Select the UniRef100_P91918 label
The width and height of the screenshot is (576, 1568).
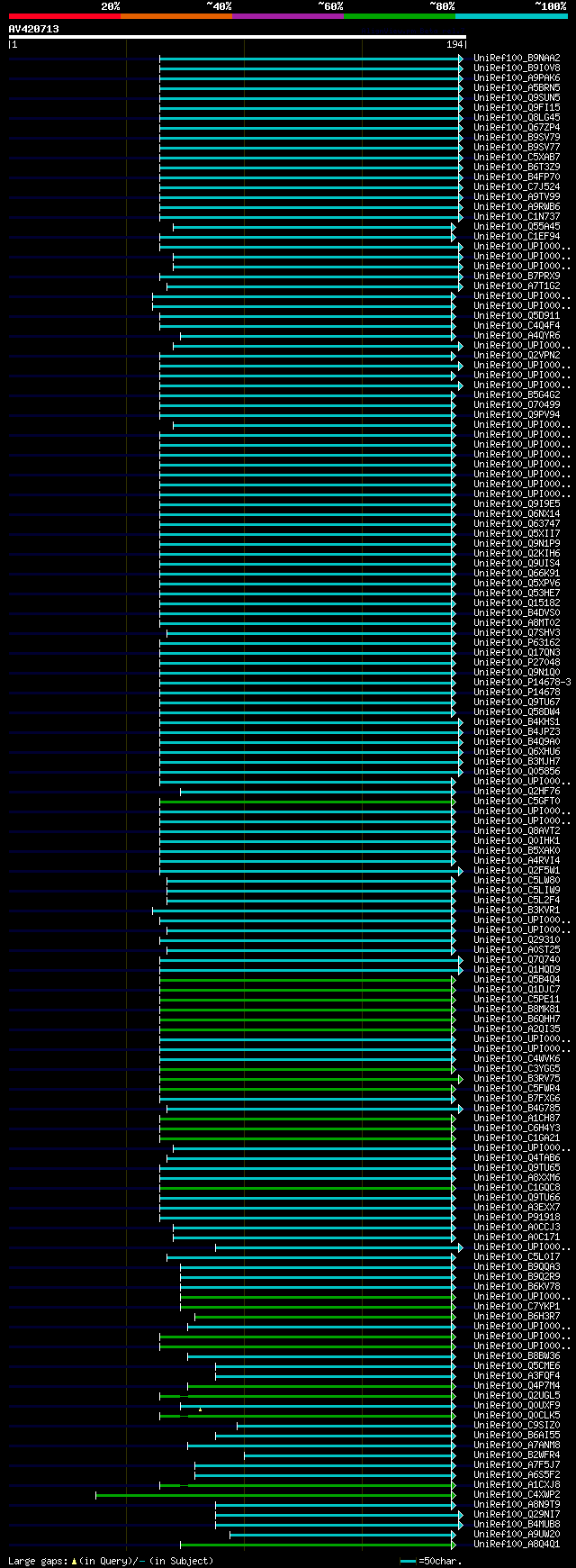coord(517,1217)
